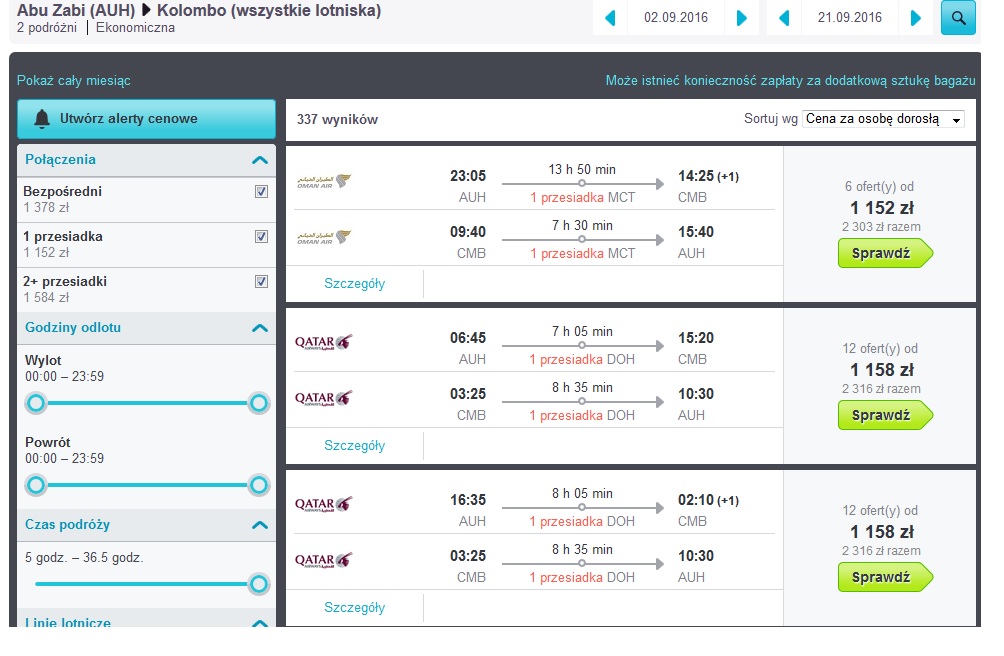This screenshot has height=656, width=1004.
Task: Go to next departure date arrow
Action: (x=741, y=18)
